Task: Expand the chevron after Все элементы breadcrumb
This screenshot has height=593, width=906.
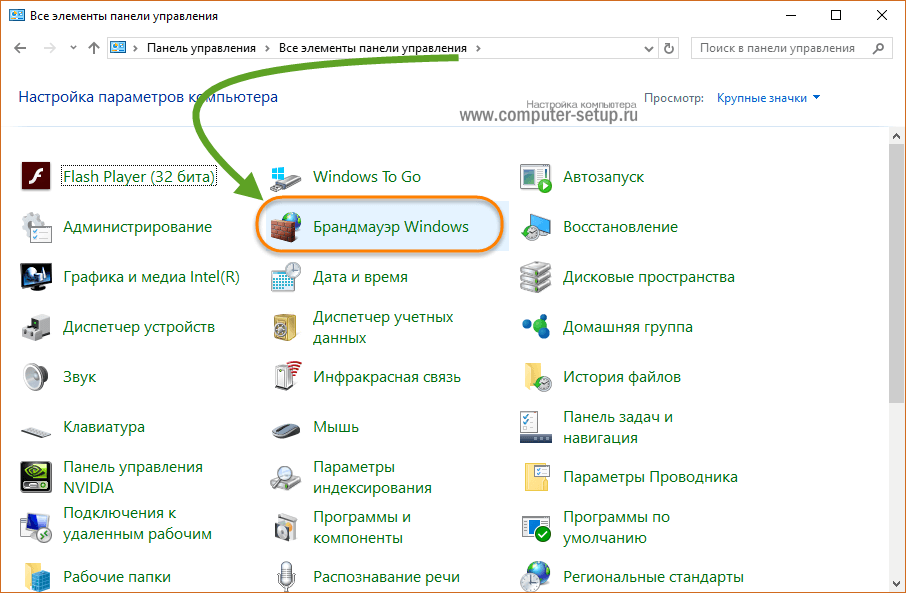Action: [478, 49]
